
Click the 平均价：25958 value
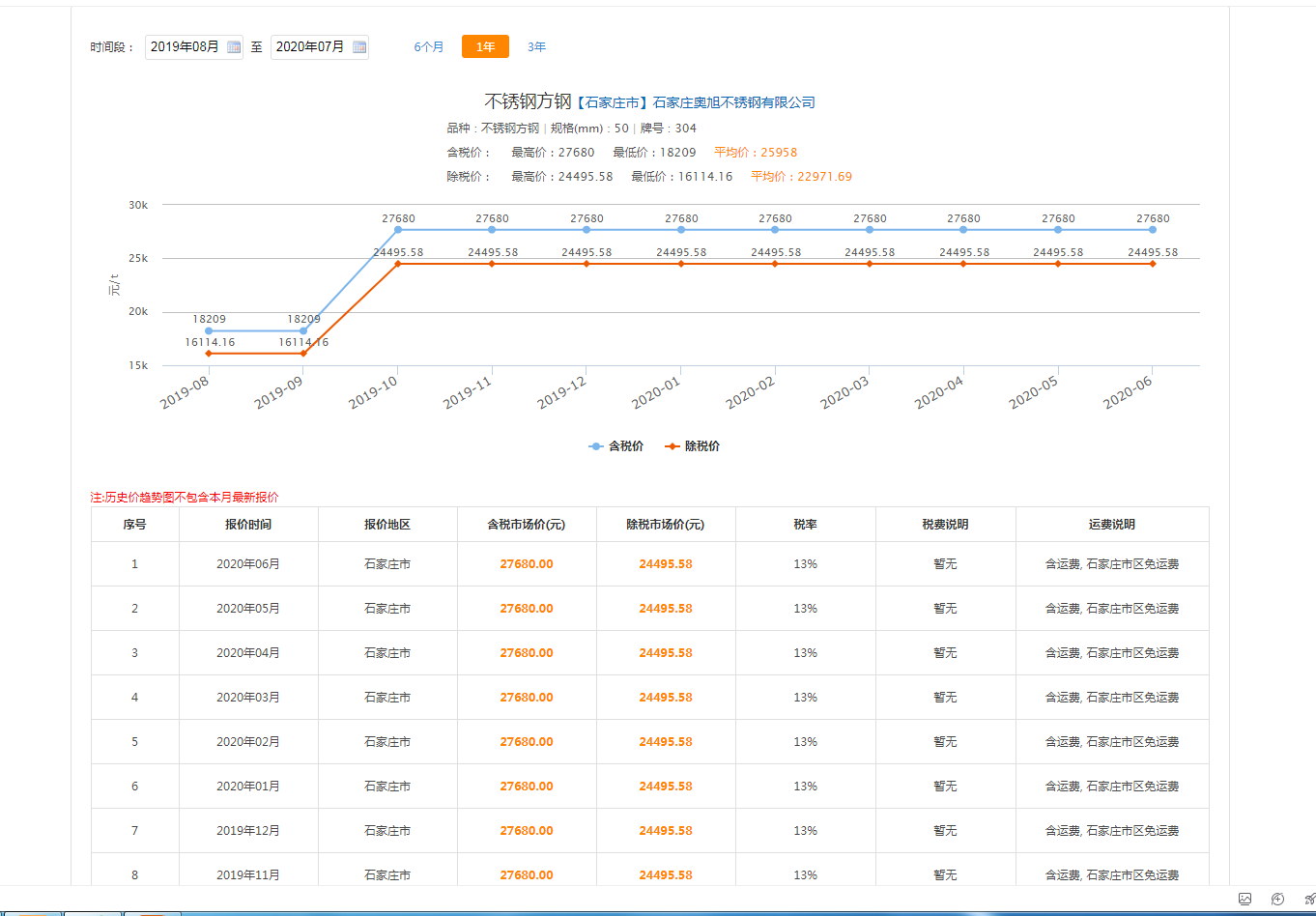(756, 153)
